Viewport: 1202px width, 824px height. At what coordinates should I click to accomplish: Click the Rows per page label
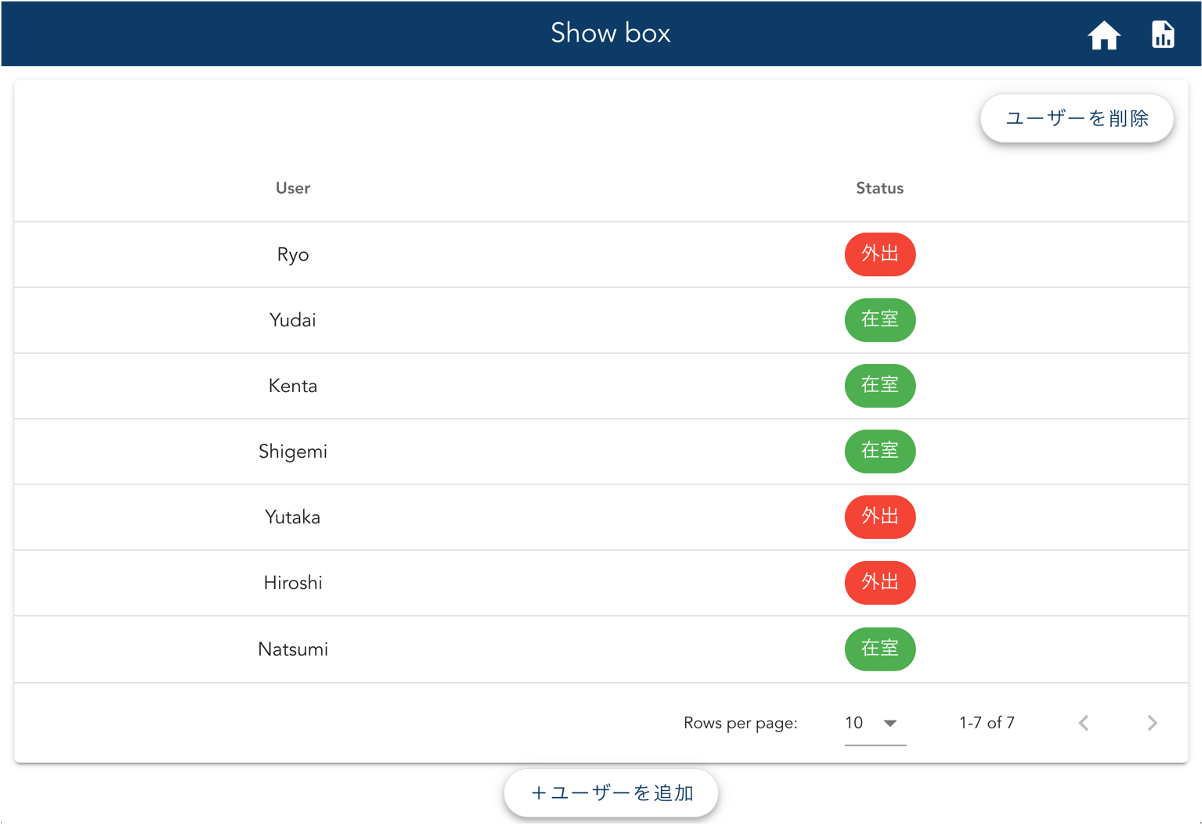(x=741, y=723)
